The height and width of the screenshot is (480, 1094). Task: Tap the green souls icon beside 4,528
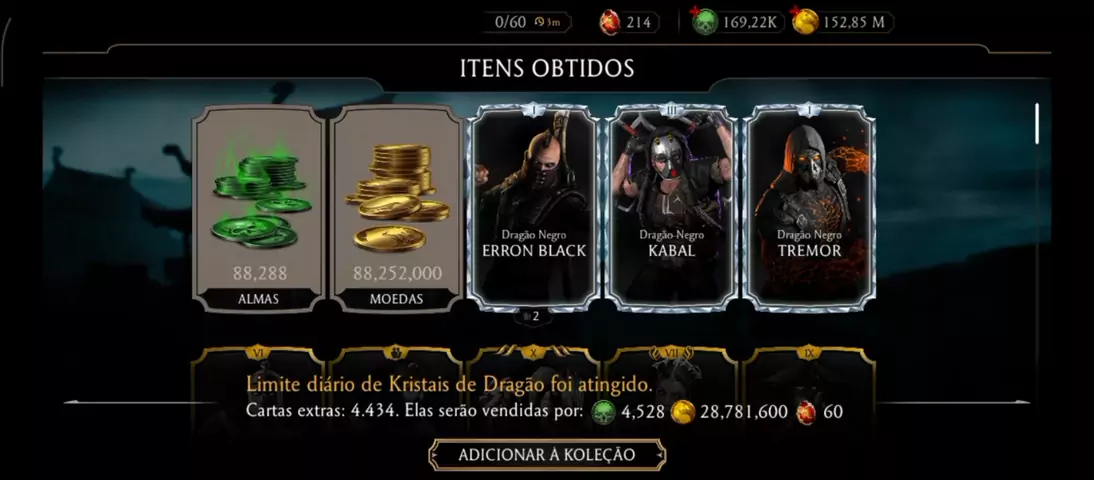point(604,412)
